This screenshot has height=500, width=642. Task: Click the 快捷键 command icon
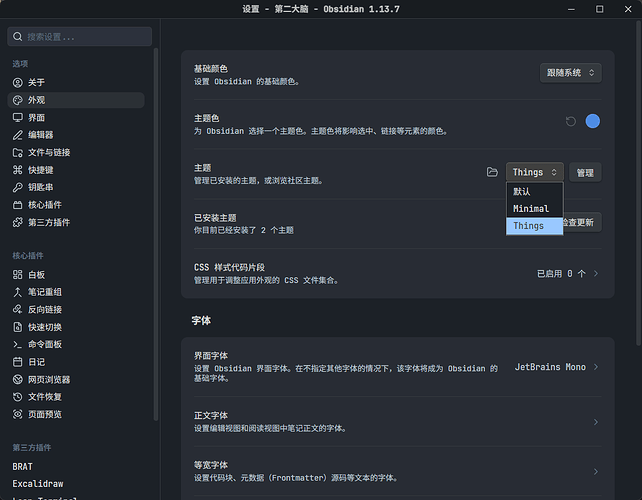pyautogui.click(x=18, y=170)
